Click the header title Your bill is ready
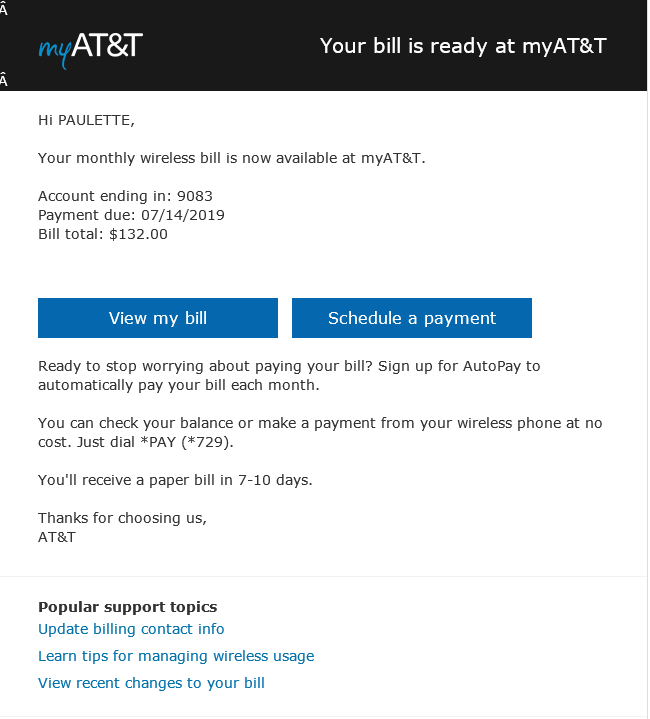Image resolution: width=650 pixels, height=719 pixels. (x=463, y=46)
